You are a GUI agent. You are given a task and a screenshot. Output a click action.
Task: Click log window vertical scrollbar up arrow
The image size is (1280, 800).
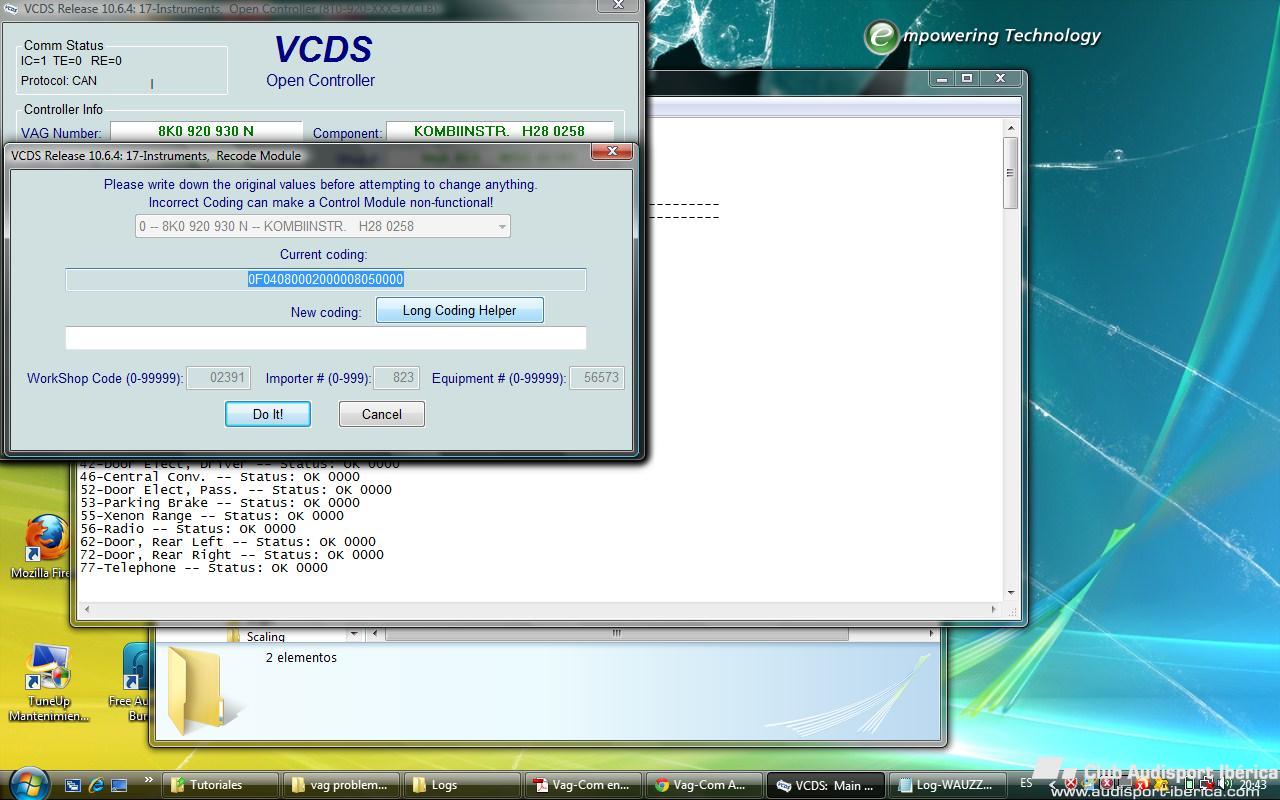[x=1011, y=128]
